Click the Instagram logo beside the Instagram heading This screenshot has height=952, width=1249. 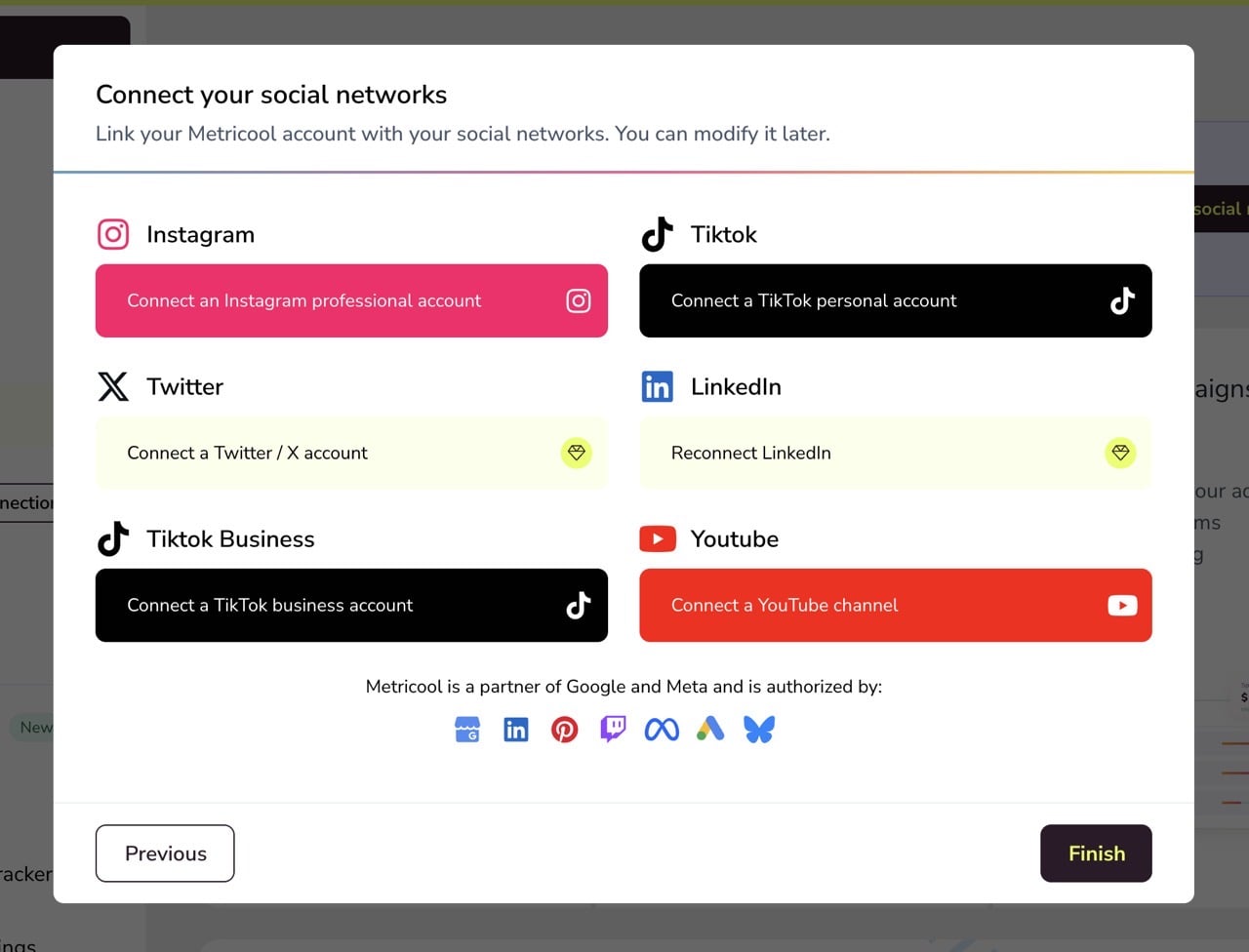point(113,234)
